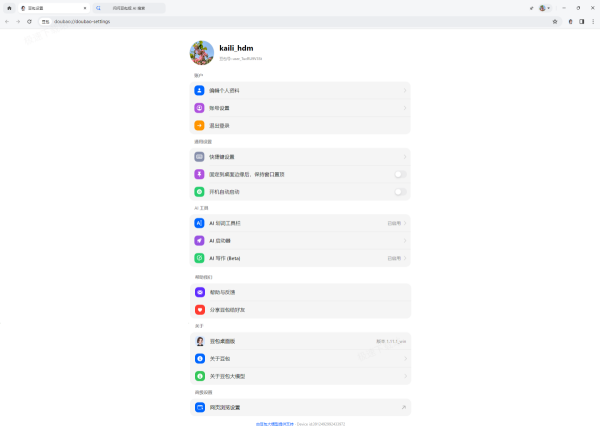600x433 pixels.
Task: Click the 帮助与反馈 purple icon
Action: 200,292
